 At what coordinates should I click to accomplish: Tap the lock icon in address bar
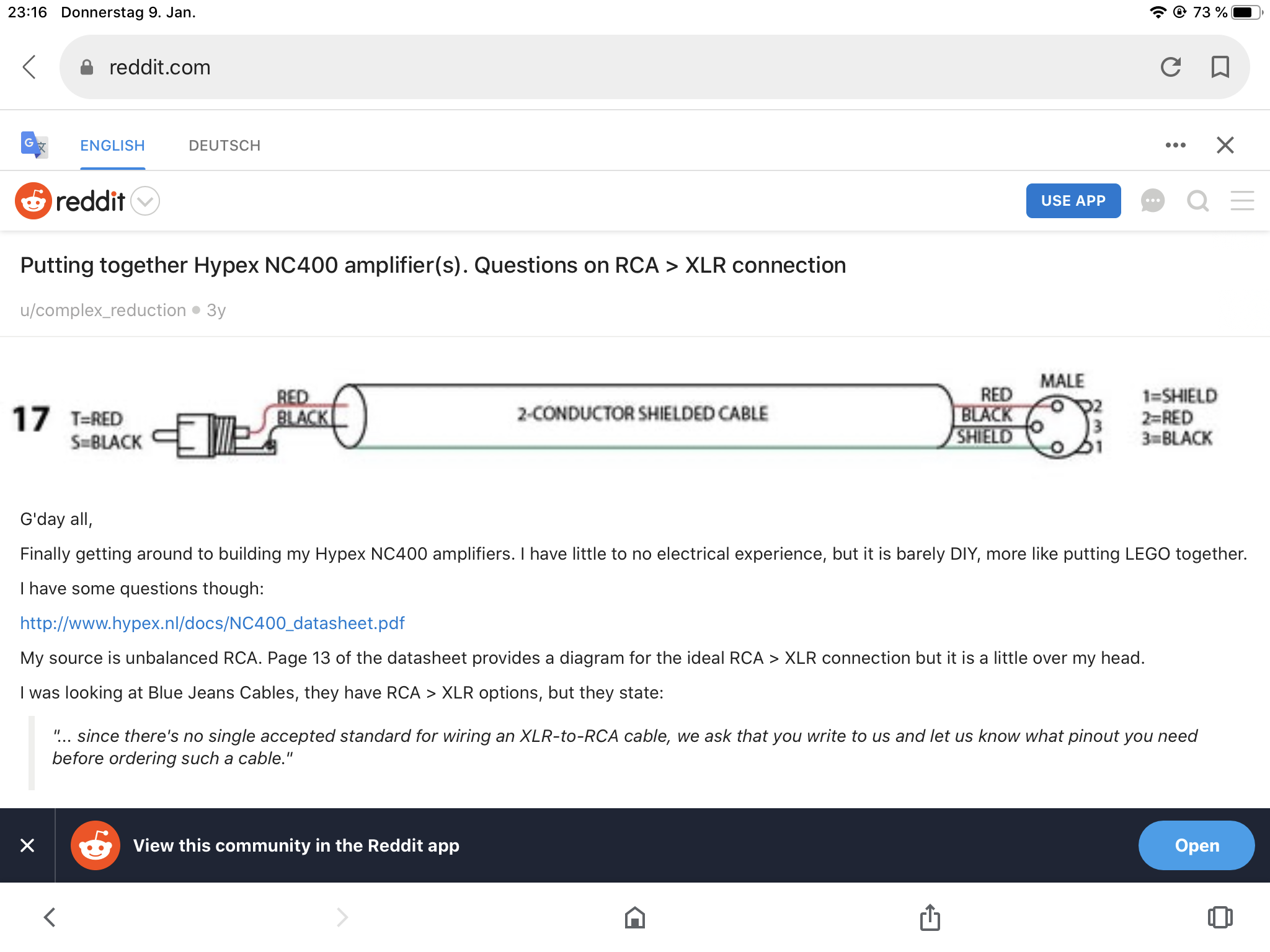87,67
